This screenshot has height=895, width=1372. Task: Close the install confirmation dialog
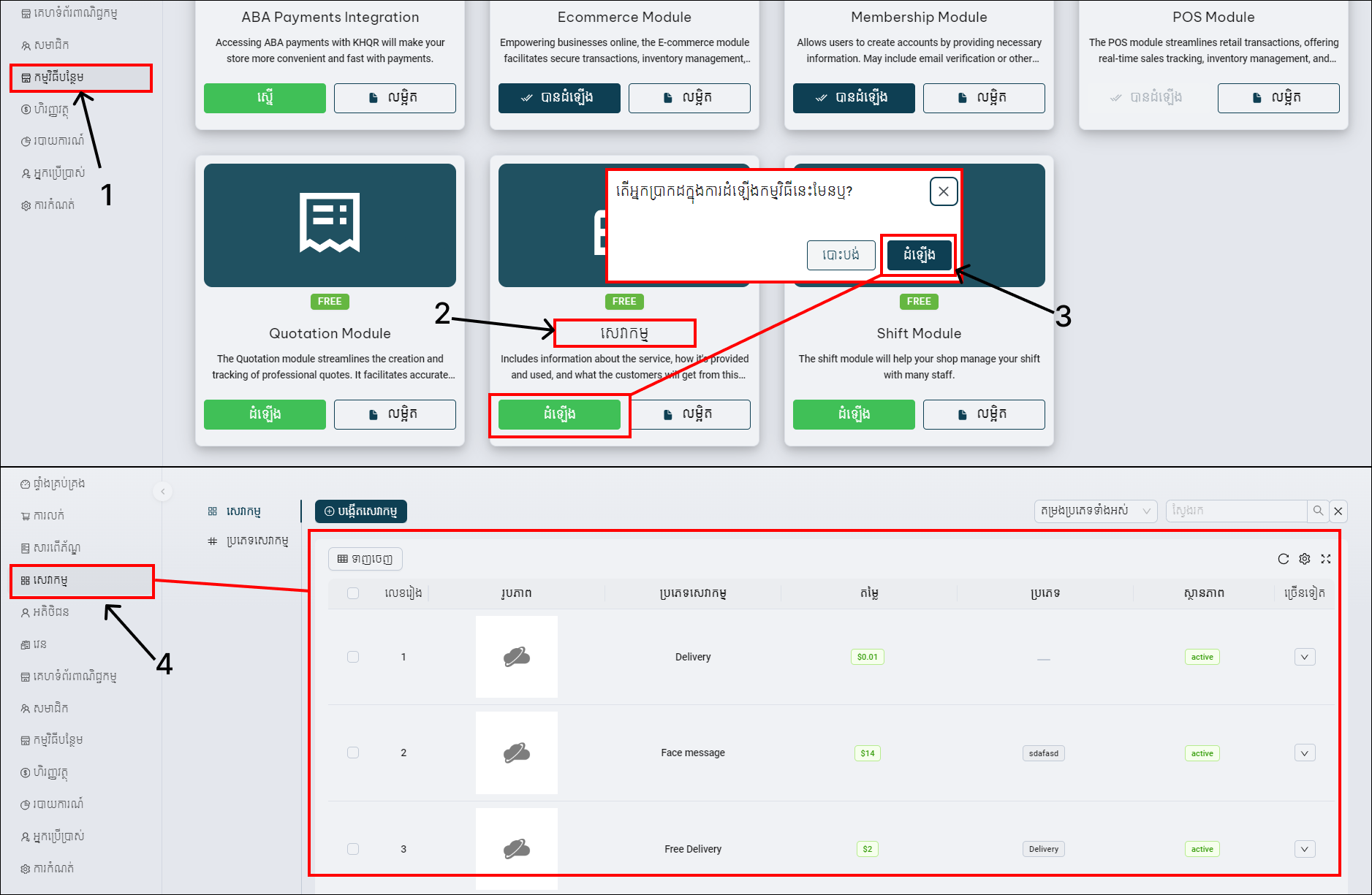coord(944,191)
